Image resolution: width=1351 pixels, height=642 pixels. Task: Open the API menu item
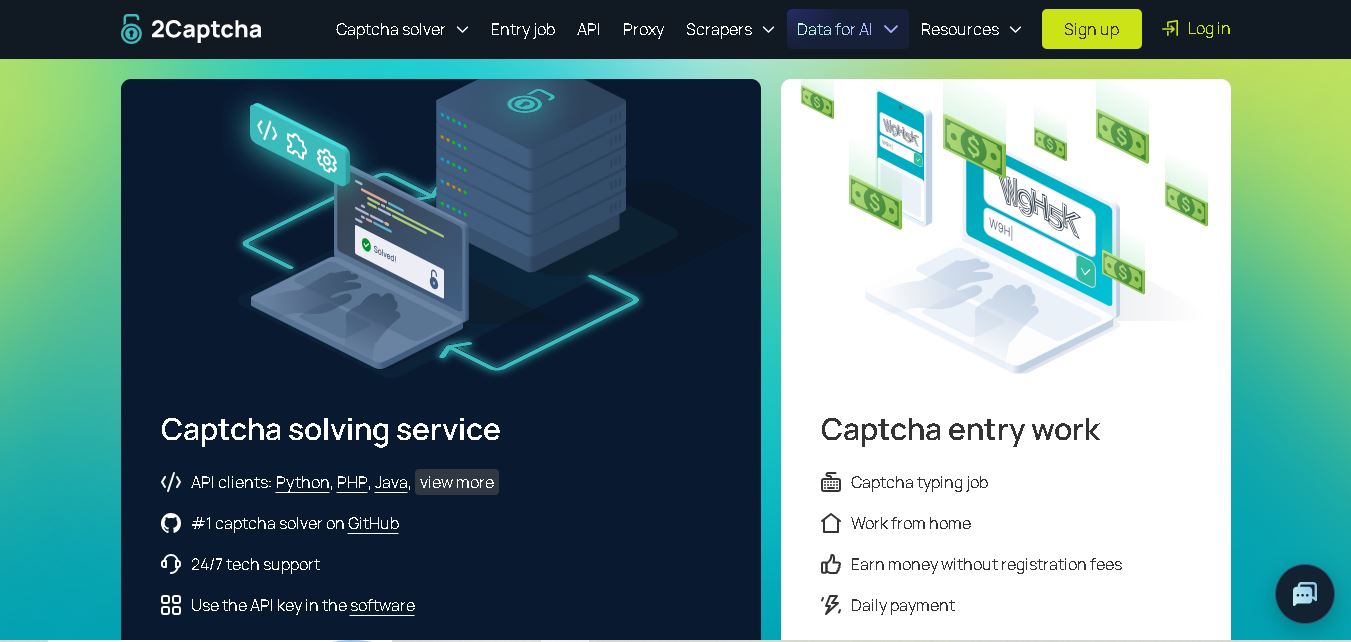pos(589,29)
